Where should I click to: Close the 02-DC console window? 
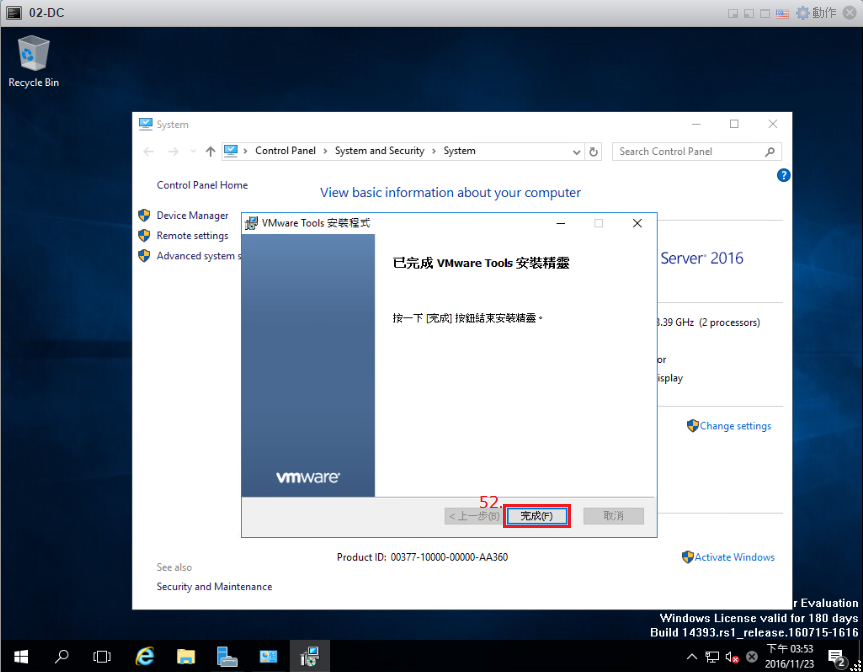[x=850, y=13]
